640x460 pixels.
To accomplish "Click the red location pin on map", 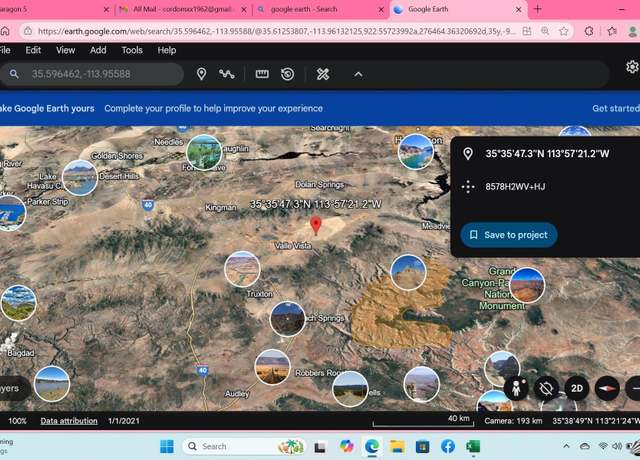I will coord(316,225).
